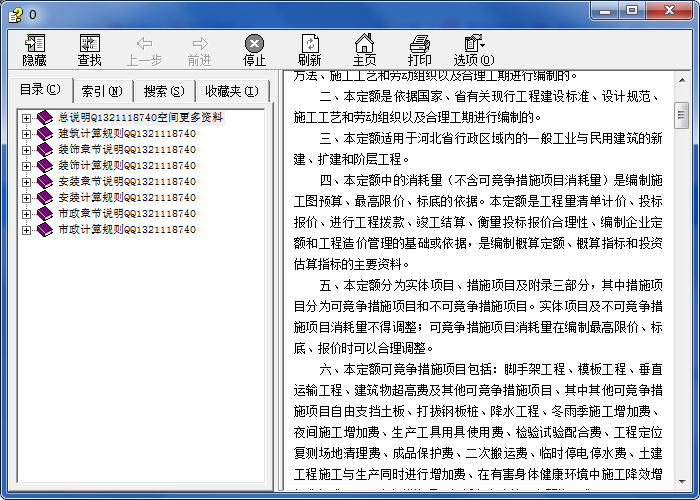Select 安装计算规则QQ1321118740 tree entry
700x500 pixels.
[x=127, y=198]
